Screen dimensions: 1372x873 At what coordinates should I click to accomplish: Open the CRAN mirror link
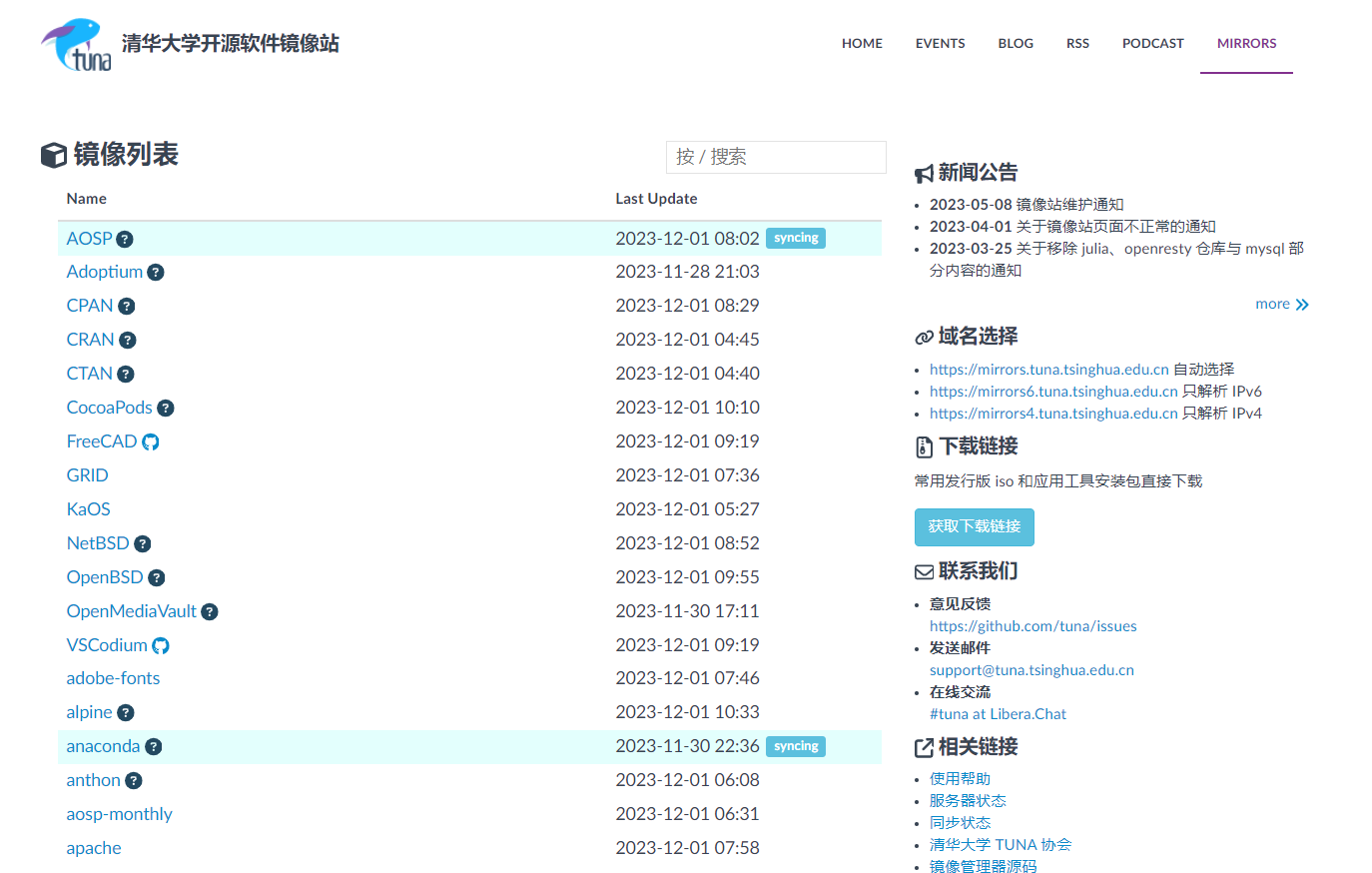pos(90,340)
